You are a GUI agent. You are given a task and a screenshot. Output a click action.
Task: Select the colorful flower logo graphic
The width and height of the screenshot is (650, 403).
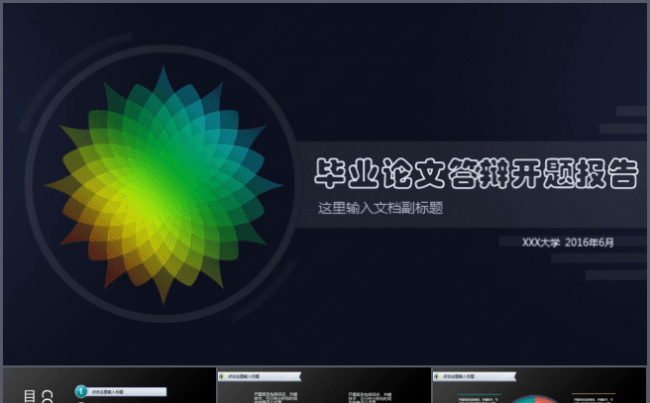pyautogui.click(x=163, y=185)
